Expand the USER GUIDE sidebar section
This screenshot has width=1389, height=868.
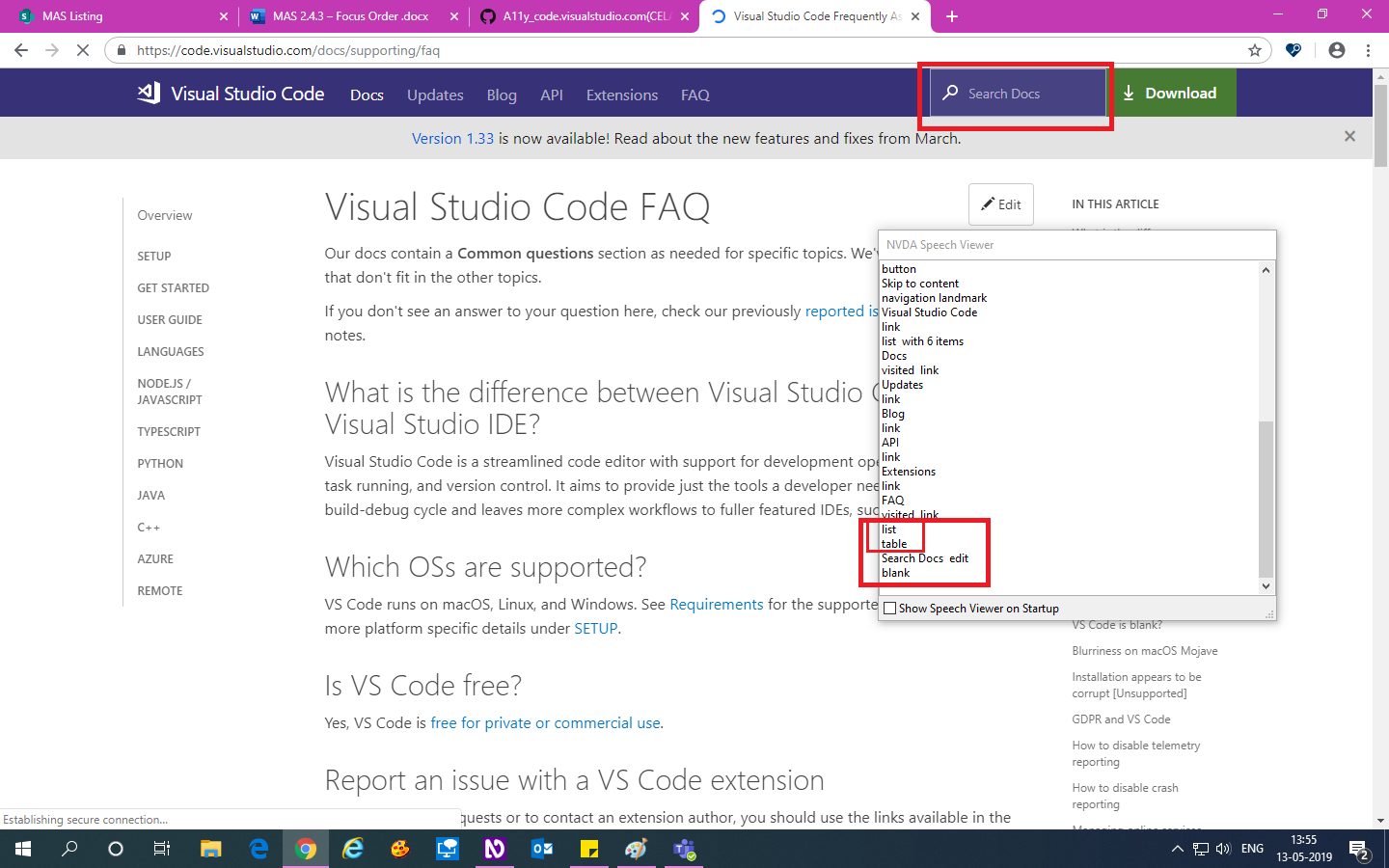coord(170,319)
